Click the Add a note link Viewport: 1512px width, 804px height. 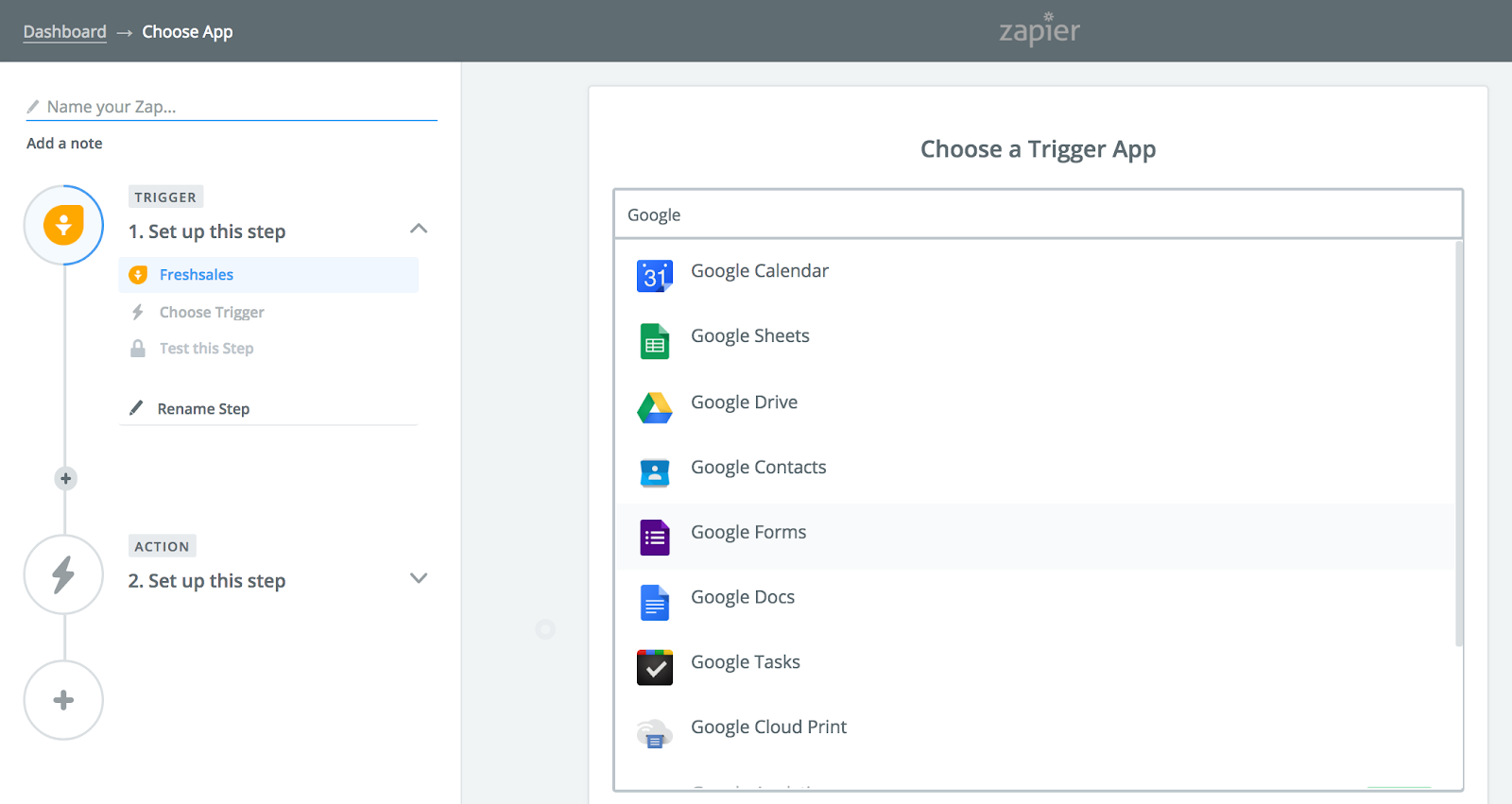[64, 144]
